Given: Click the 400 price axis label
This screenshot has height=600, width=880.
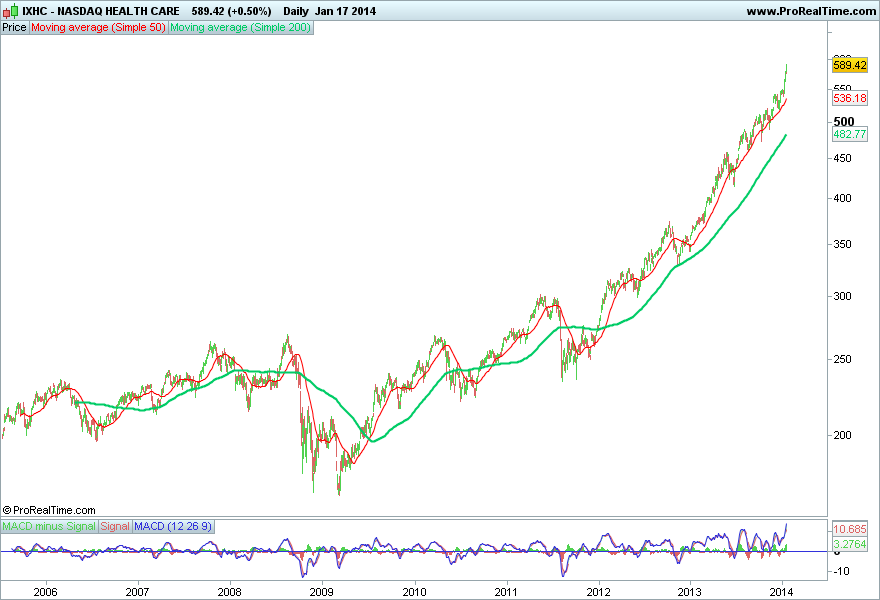Looking at the screenshot, I should tap(842, 198).
